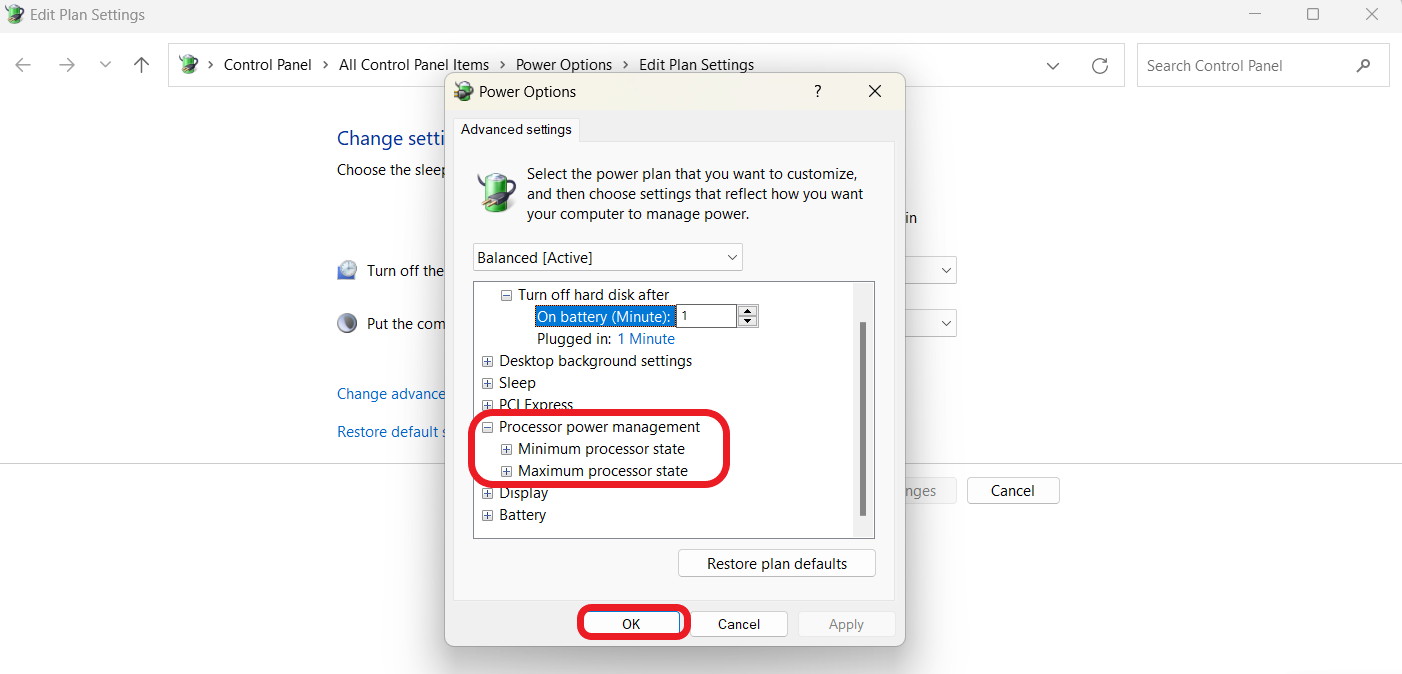
Task: Open Change advanced power settings link
Action: [391, 394]
